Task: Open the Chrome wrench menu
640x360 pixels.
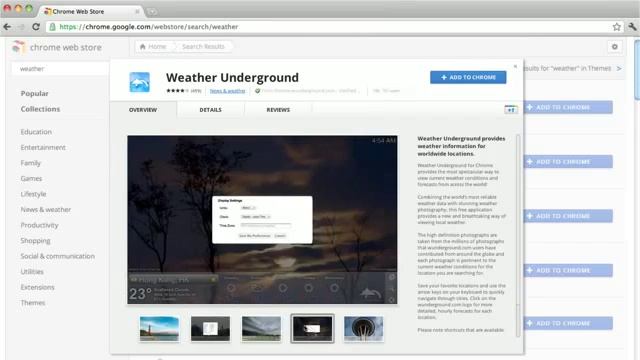Action: (x=632, y=27)
